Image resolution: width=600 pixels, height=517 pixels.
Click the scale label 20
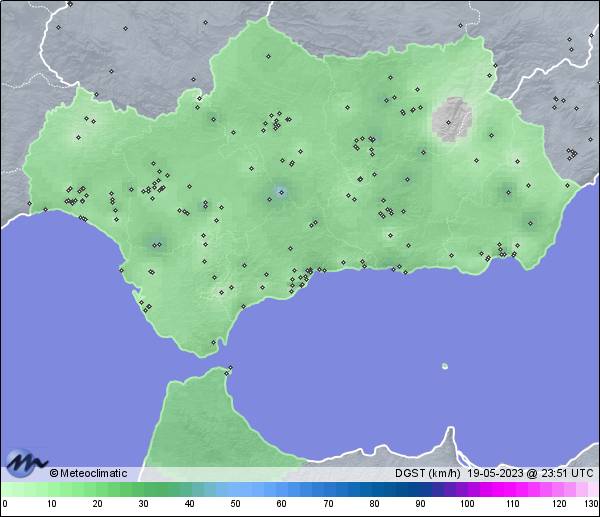click(x=97, y=504)
